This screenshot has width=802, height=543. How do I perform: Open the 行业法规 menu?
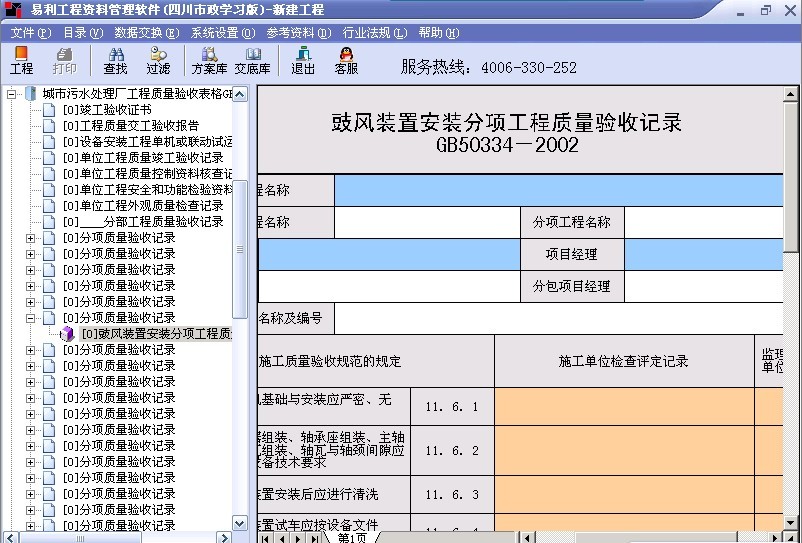pos(374,33)
